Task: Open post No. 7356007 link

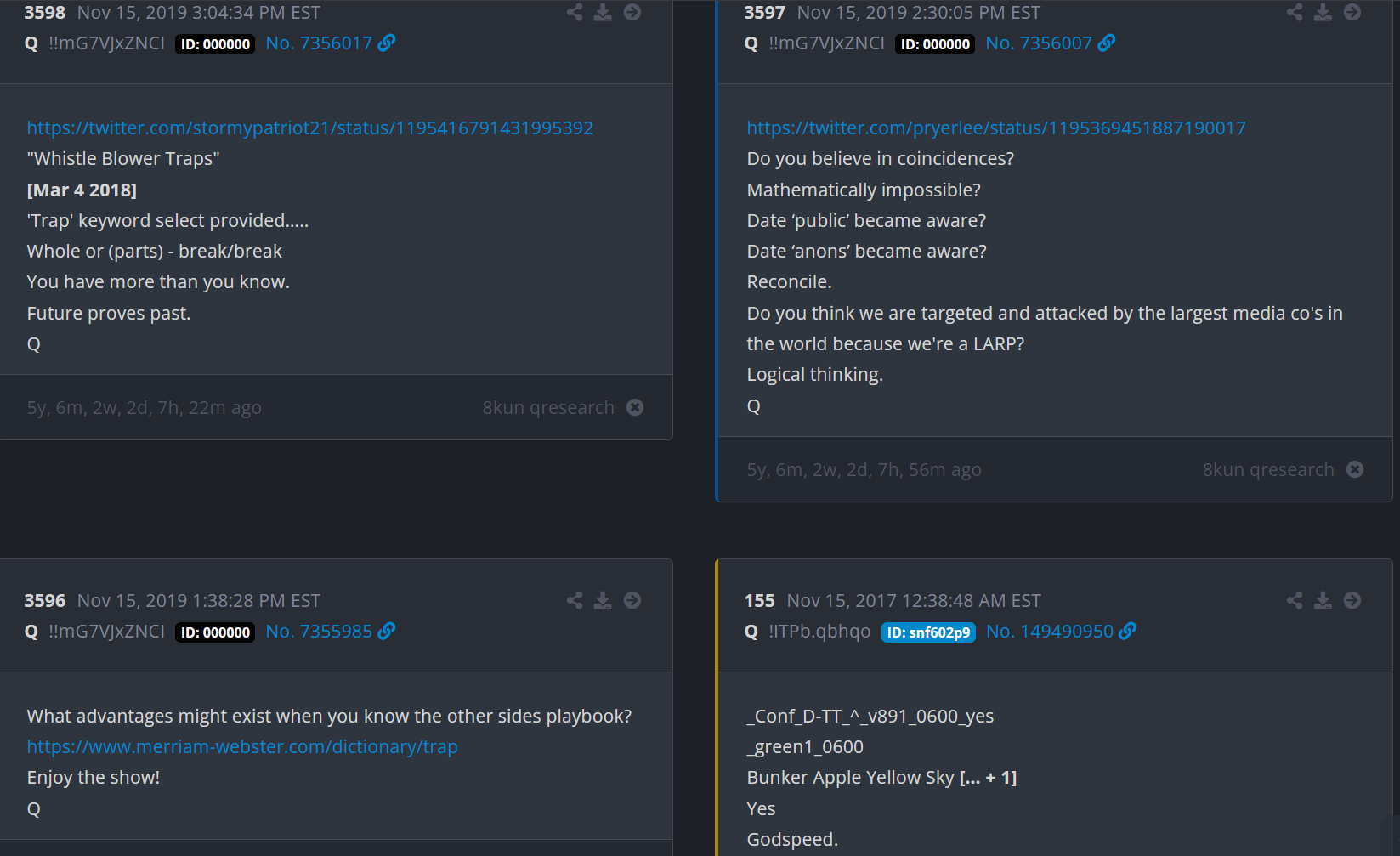Action: coord(1039,43)
